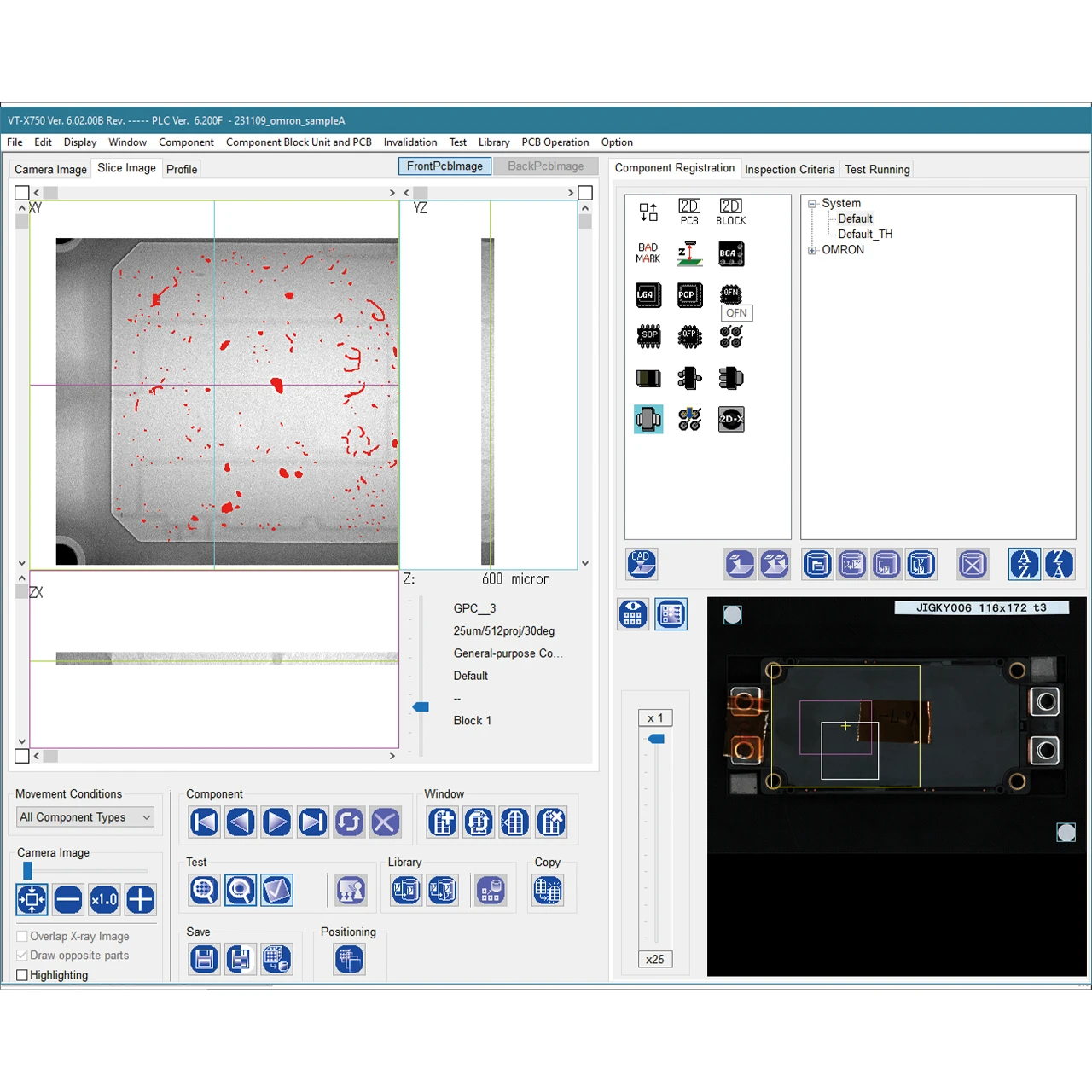Click the x1.0 camera zoom reset icon
The image size is (1092, 1092).
tap(104, 899)
